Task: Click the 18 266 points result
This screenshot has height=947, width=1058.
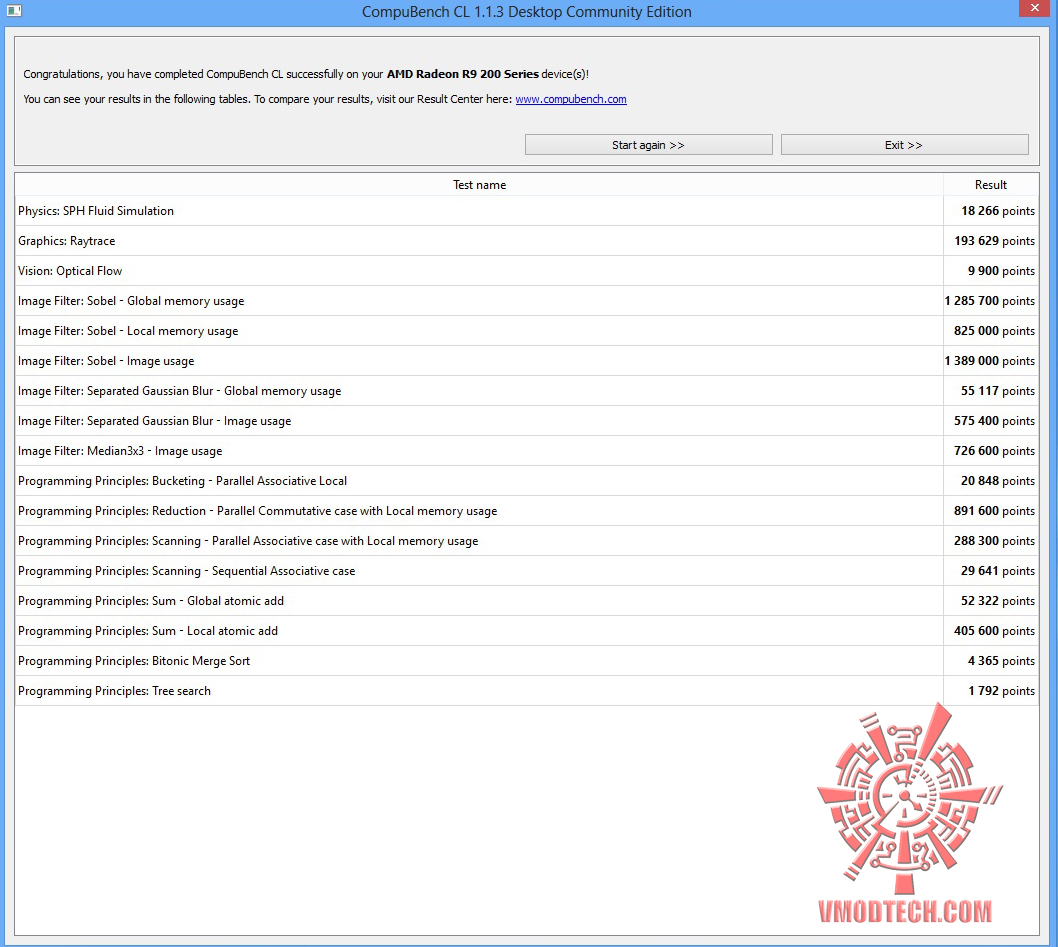Action: pyautogui.click(x=998, y=211)
